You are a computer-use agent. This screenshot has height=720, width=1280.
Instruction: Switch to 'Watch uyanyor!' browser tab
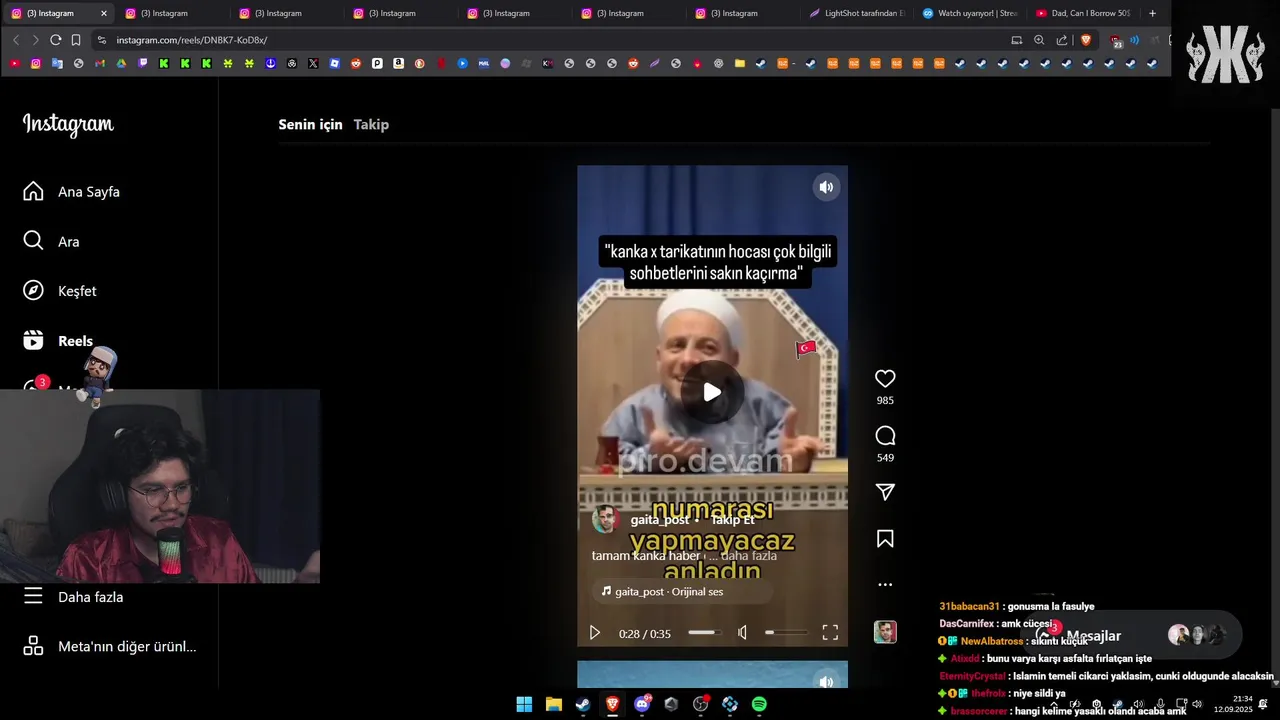coord(969,13)
